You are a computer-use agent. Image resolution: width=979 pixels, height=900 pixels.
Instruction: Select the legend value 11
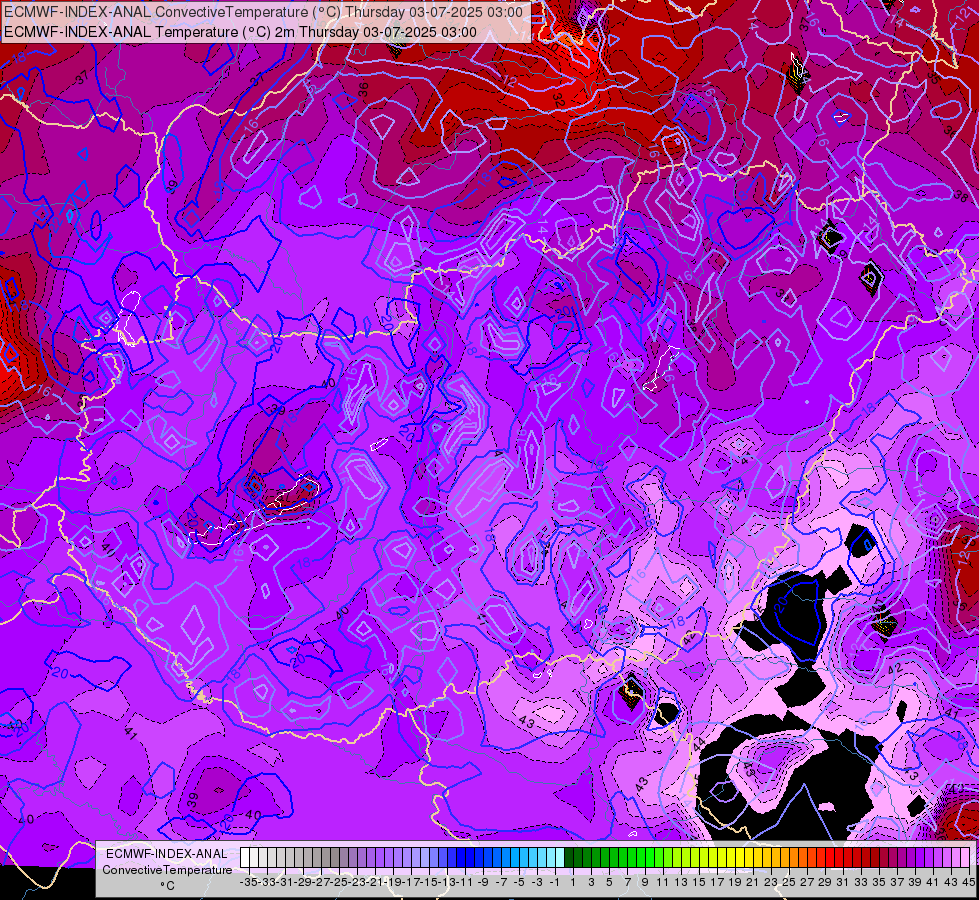click(x=662, y=882)
